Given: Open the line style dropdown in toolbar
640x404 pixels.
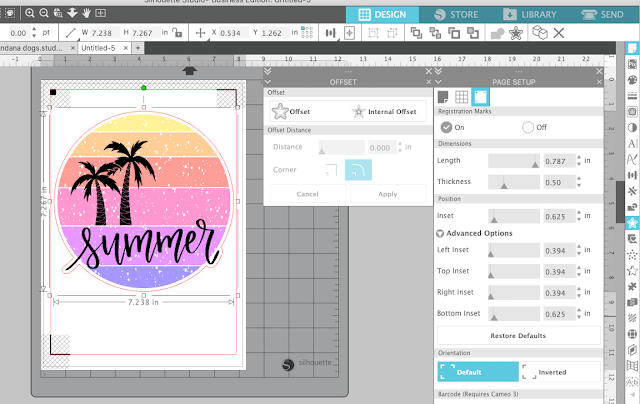Looking at the screenshot, I should [71, 33].
